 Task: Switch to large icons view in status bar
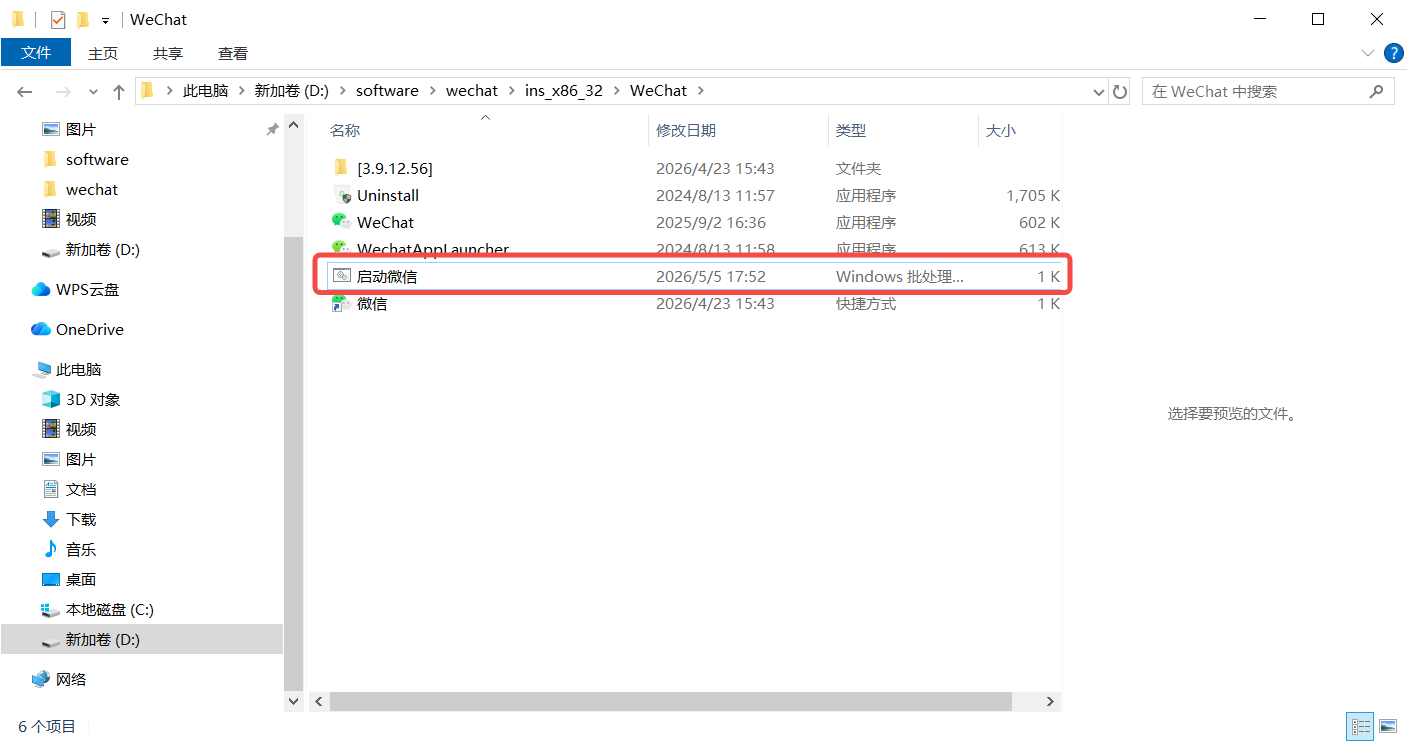point(1388,726)
